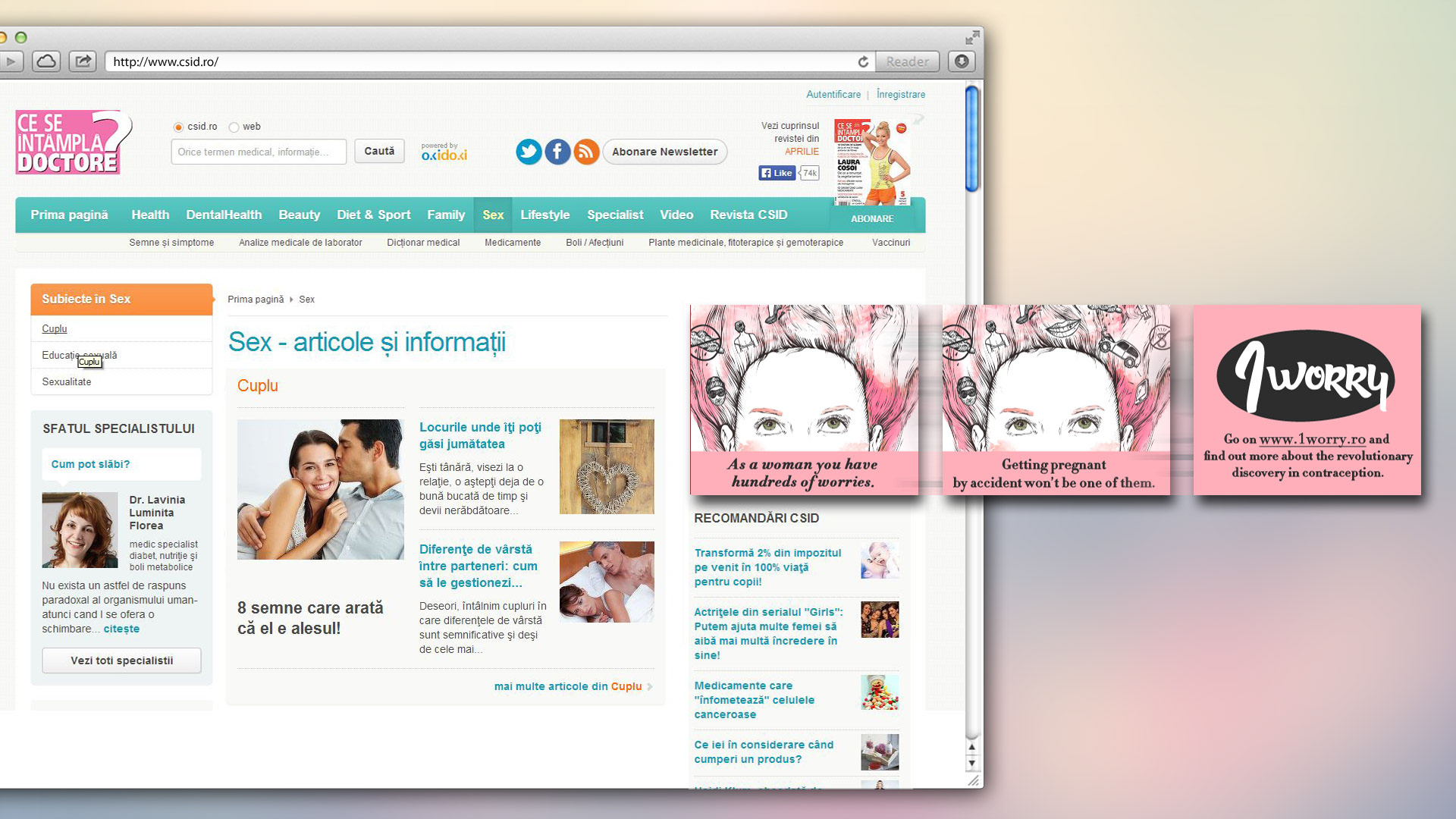
Task: Reload the page with refresh icon
Action: [x=863, y=61]
